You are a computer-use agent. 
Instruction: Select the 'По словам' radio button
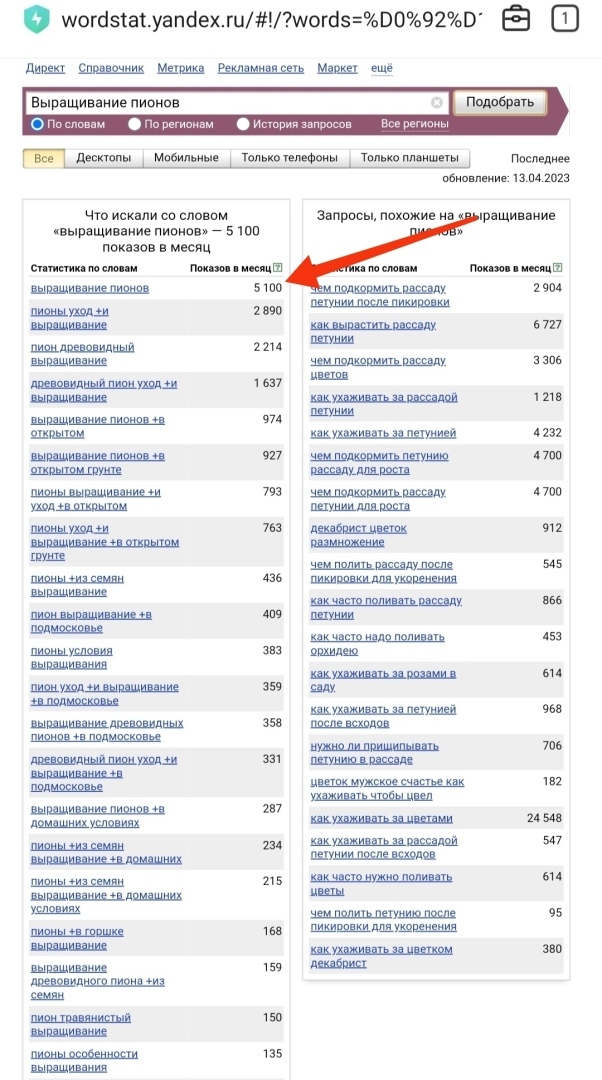(38, 124)
